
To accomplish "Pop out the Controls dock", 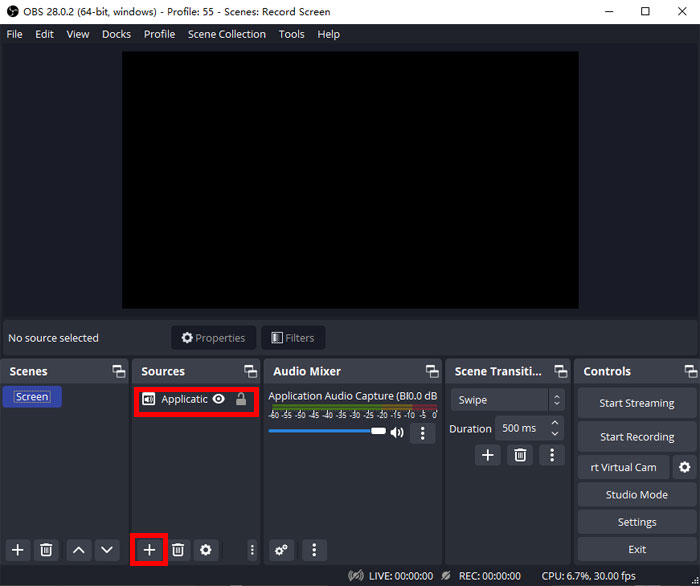I will (x=691, y=371).
